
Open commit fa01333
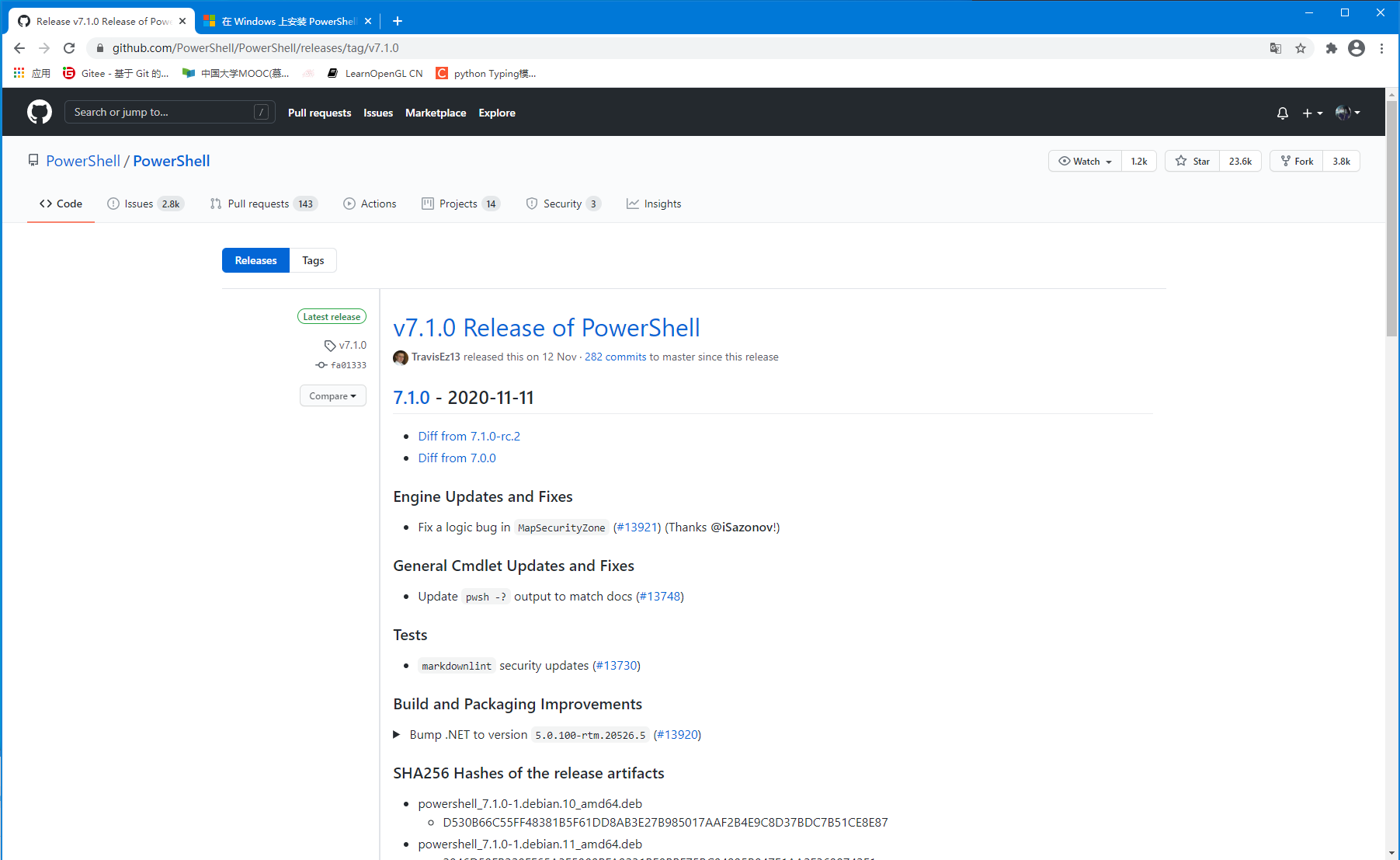(x=341, y=365)
